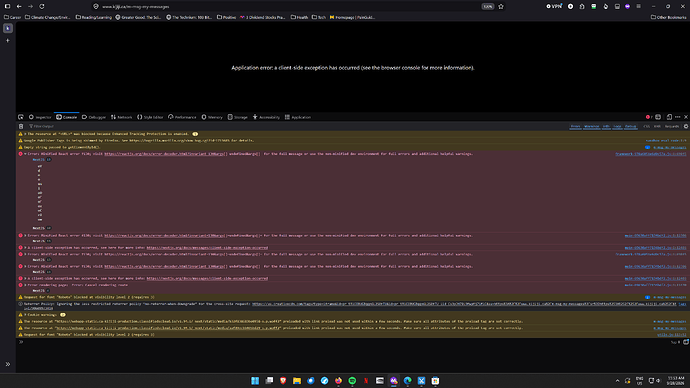The image size is (690, 388).
Task: Open the Greater Good bookmark
Action: coord(139,17)
